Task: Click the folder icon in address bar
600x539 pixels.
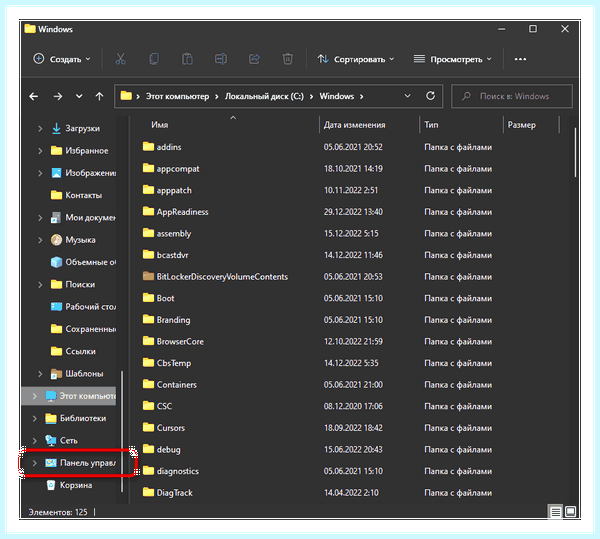Action: click(126, 96)
